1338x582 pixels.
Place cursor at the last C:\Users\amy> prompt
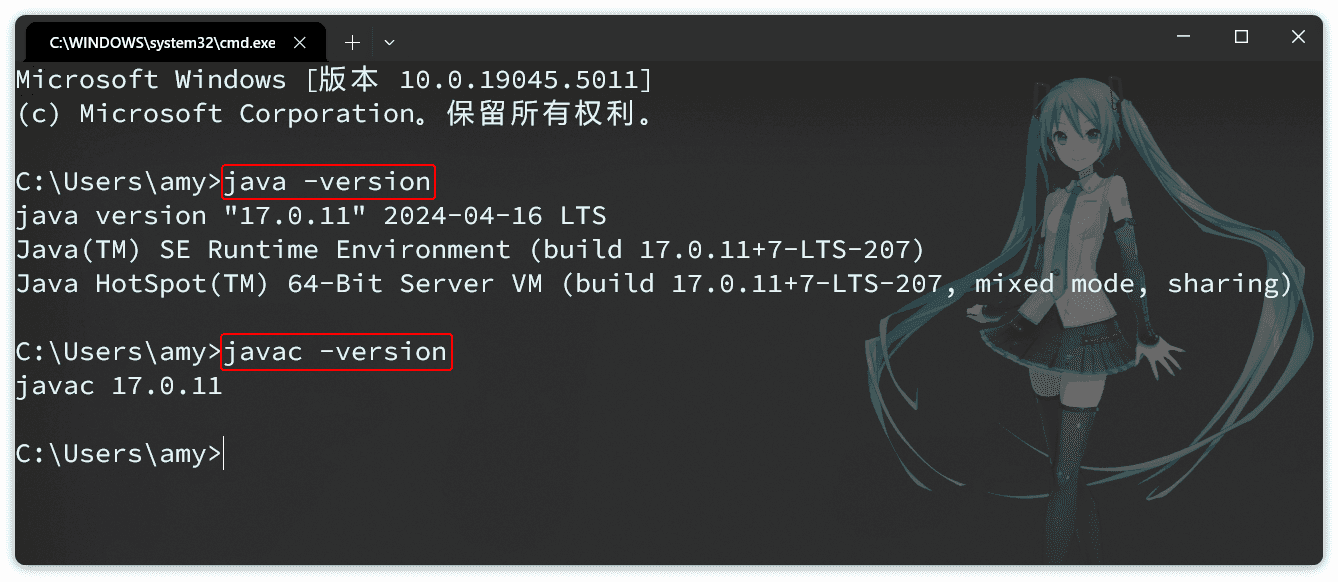click(x=223, y=454)
